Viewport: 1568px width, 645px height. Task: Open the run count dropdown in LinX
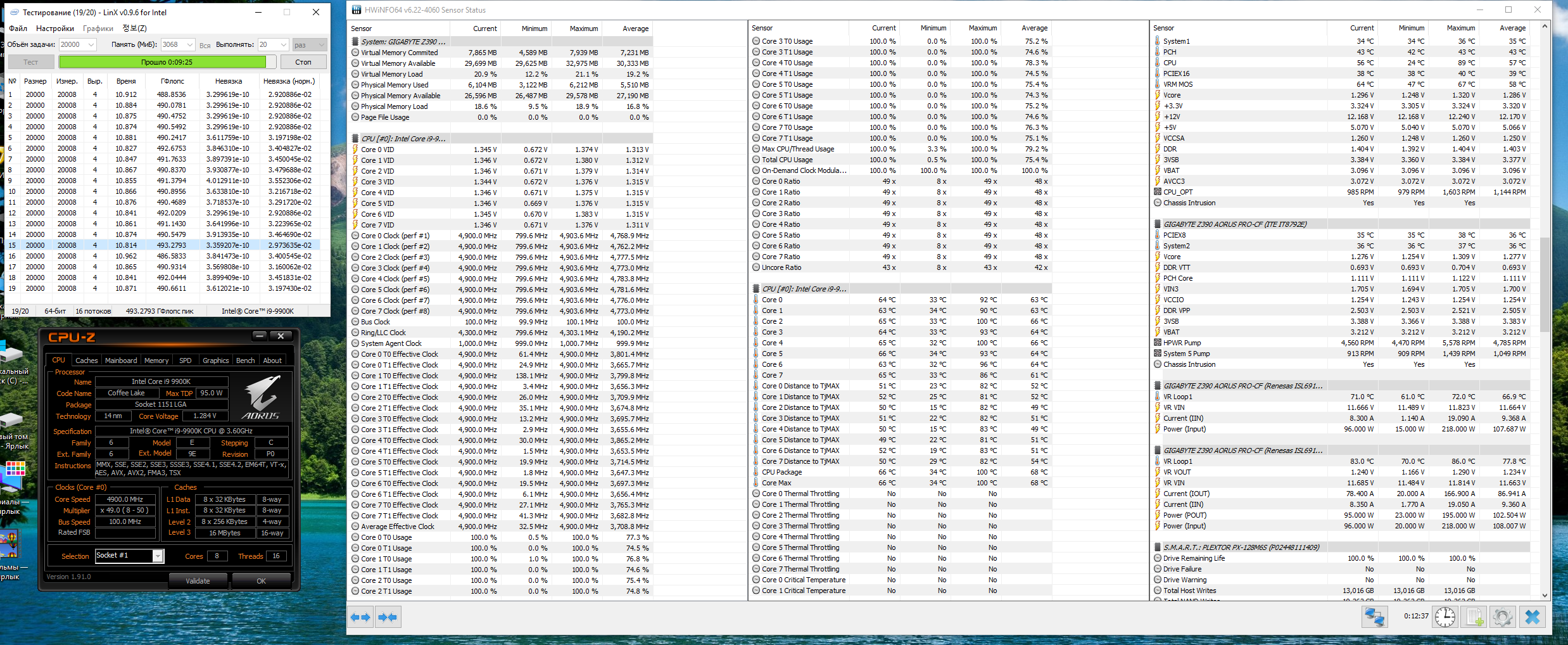click(x=283, y=44)
